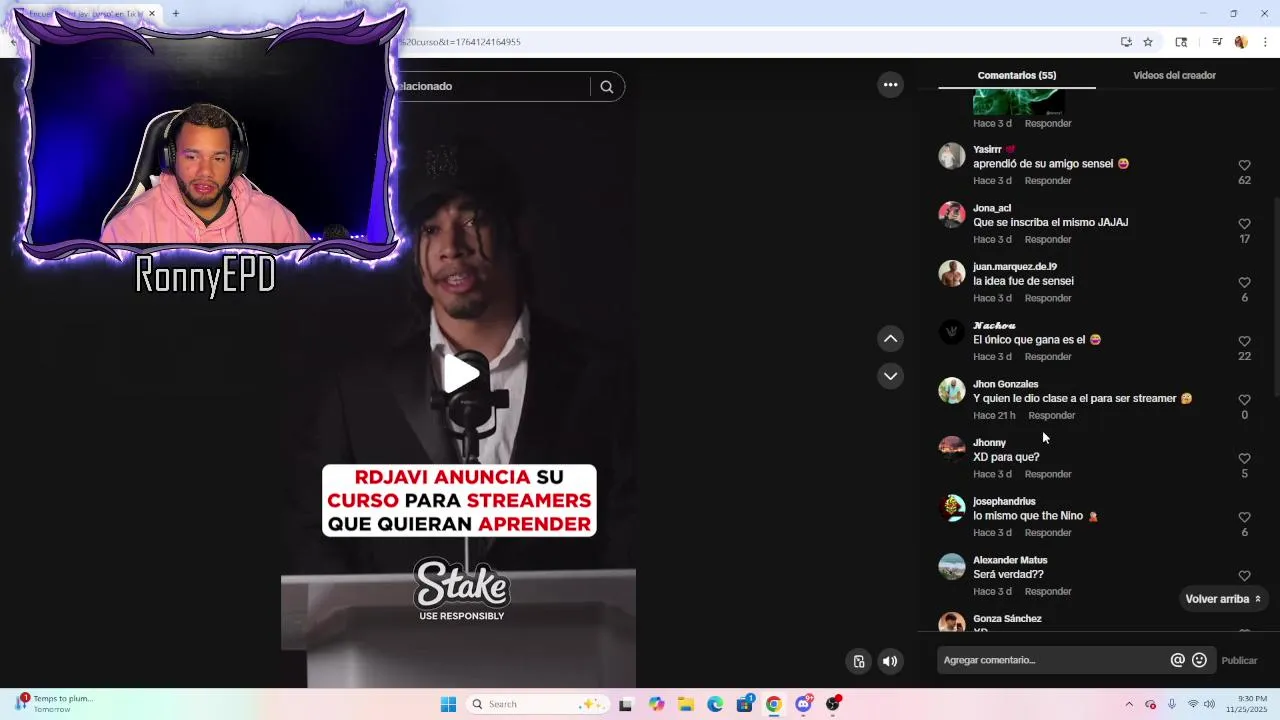Switch to Comentarios (55) tab
1280x720 pixels.
point(1017,75)
